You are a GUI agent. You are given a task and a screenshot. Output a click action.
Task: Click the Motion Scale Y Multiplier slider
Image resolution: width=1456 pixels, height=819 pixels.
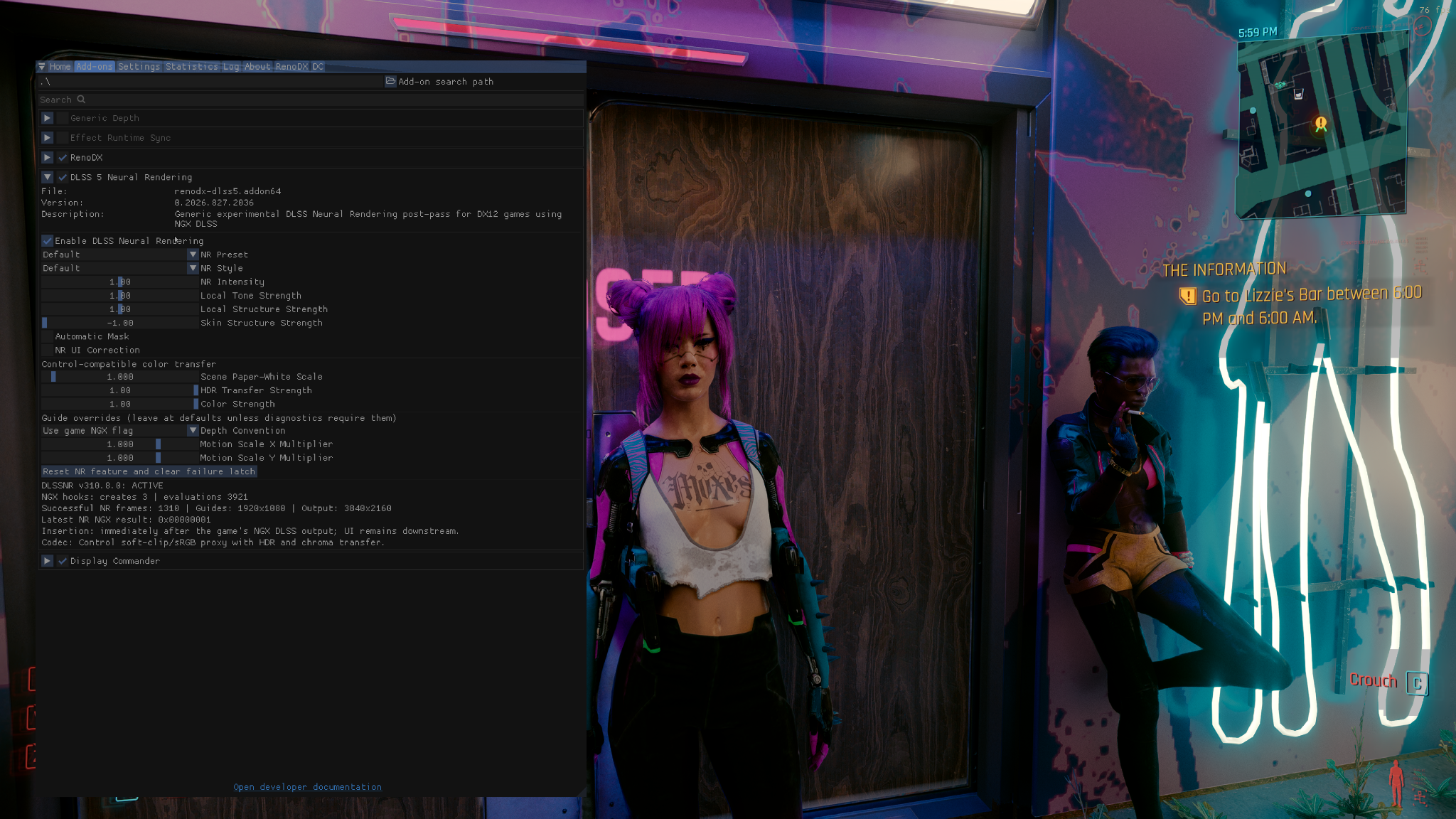(119, 458)
